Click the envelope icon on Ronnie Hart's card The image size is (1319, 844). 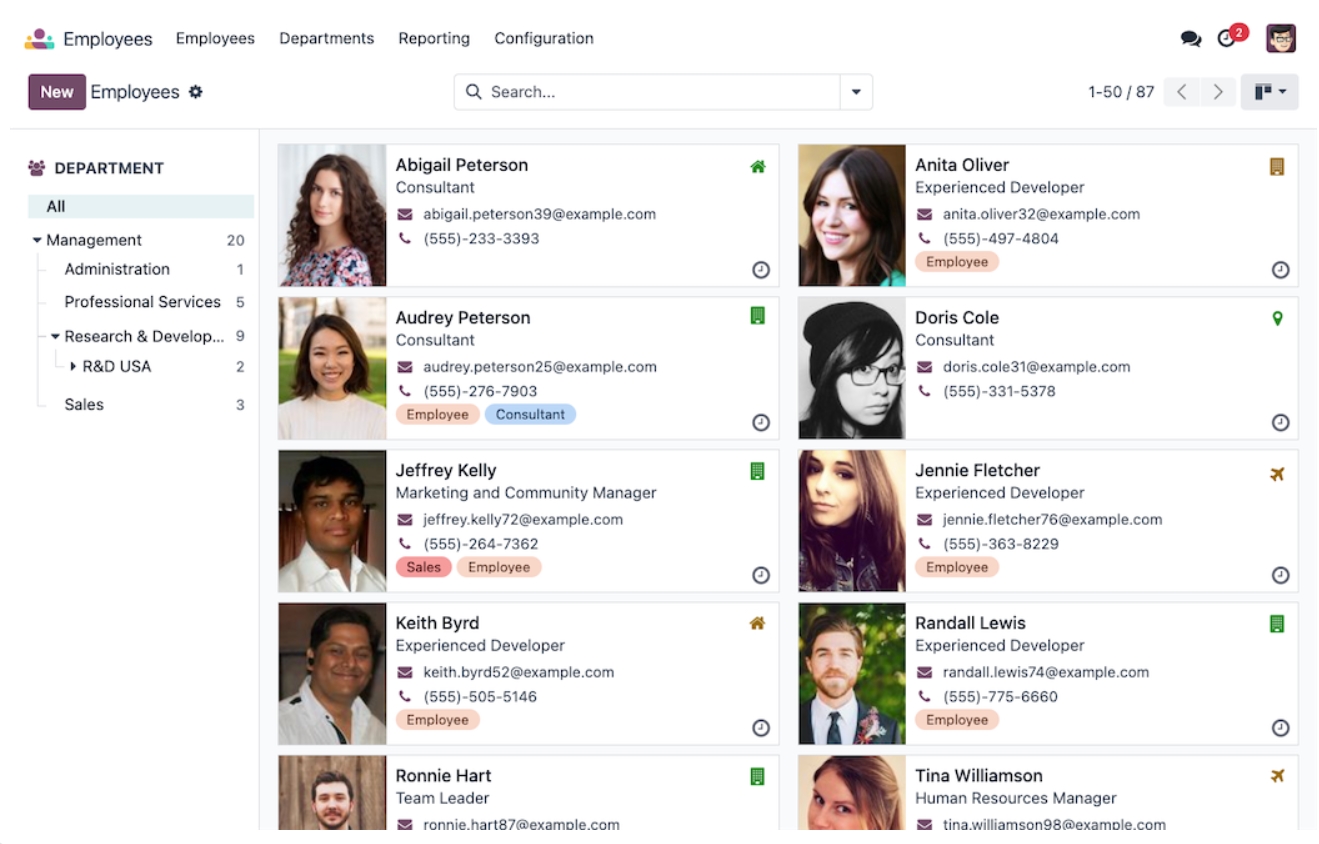pos(406,824)
